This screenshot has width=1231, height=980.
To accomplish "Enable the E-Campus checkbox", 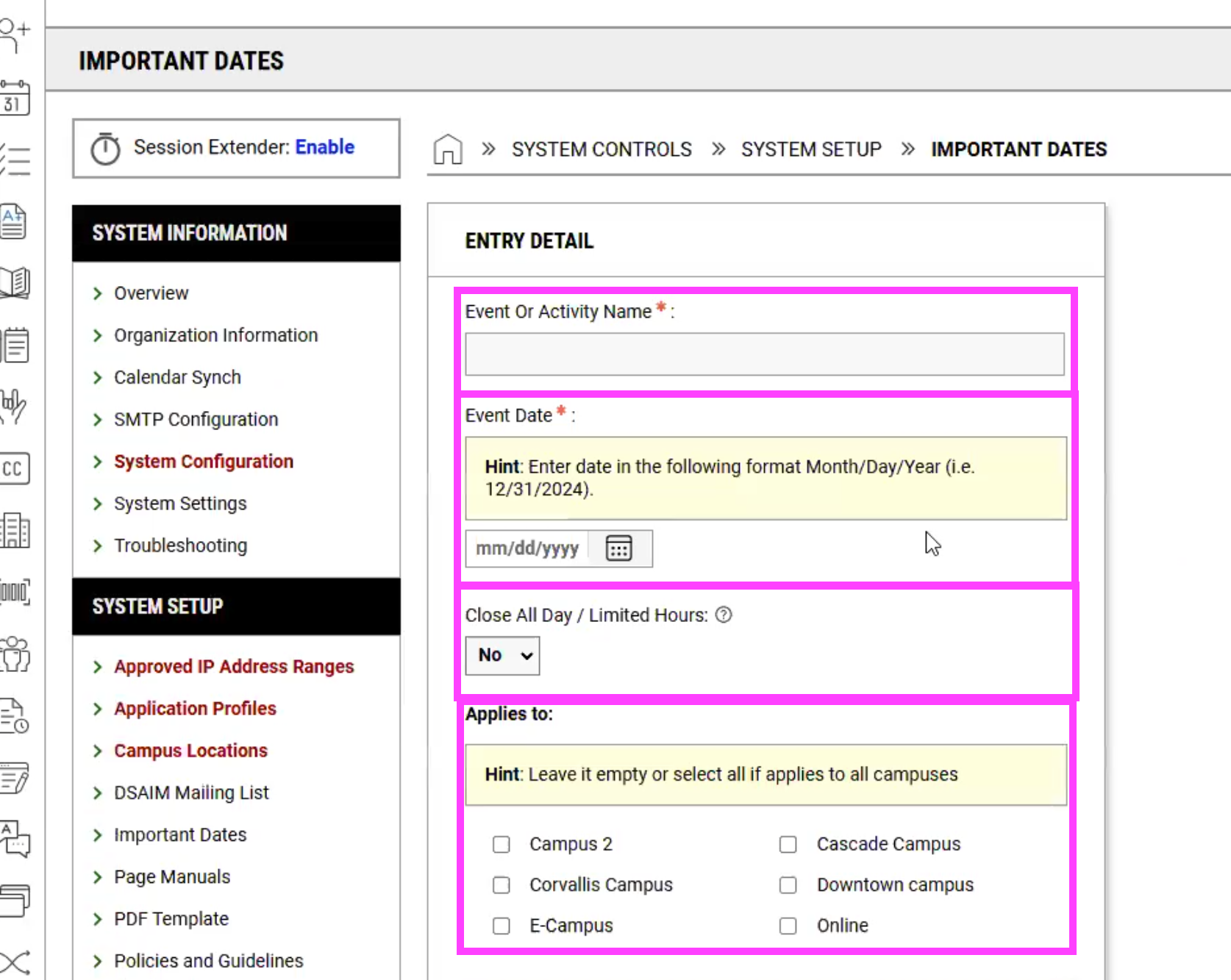I will [x=502, y=926].
